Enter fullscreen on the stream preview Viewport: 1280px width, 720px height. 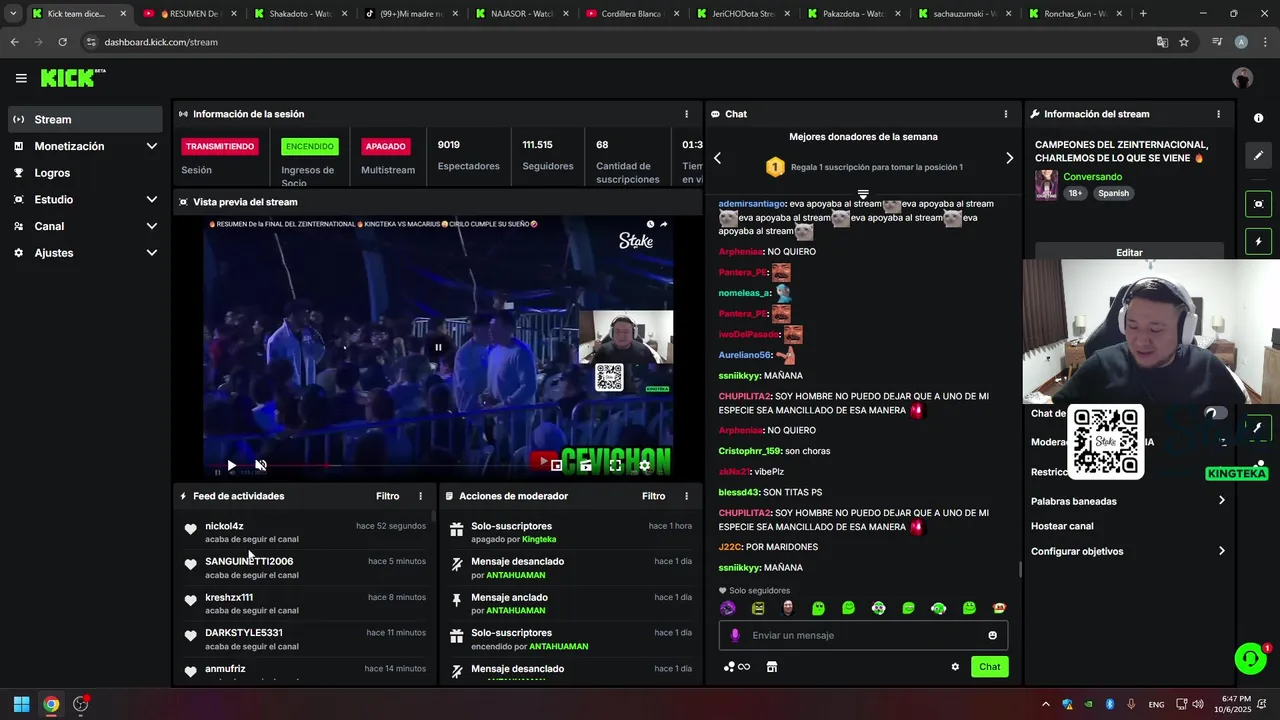pyautogui.click(x=615, y=465)
